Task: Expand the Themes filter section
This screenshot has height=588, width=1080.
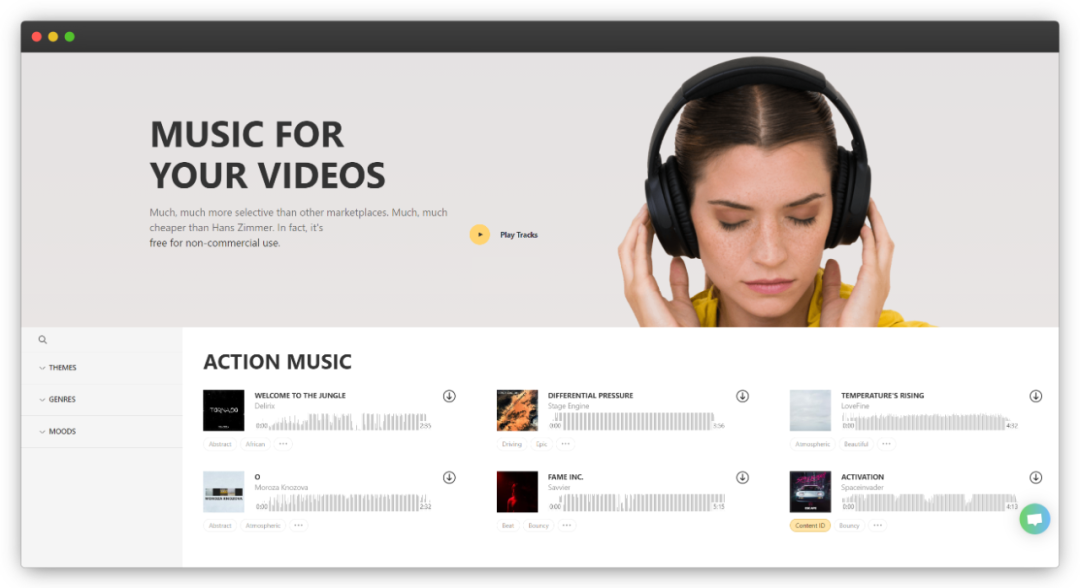Action: (62, 368)
